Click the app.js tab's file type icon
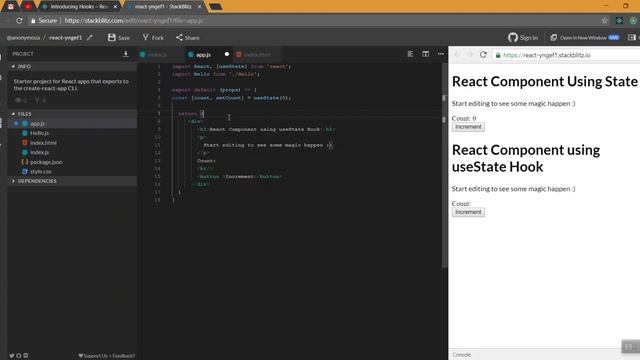640x360 pixels. [191, 54]
